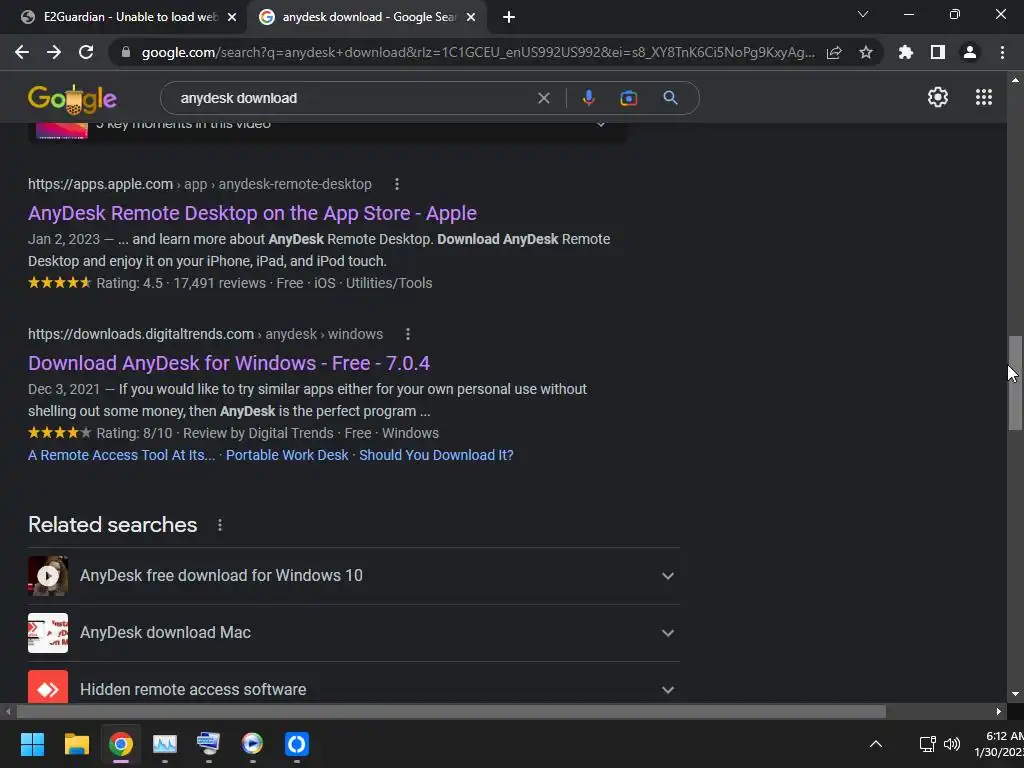Open Google apps grid
The height and width of the screenshot is (768, 1024).
[984, 97]
